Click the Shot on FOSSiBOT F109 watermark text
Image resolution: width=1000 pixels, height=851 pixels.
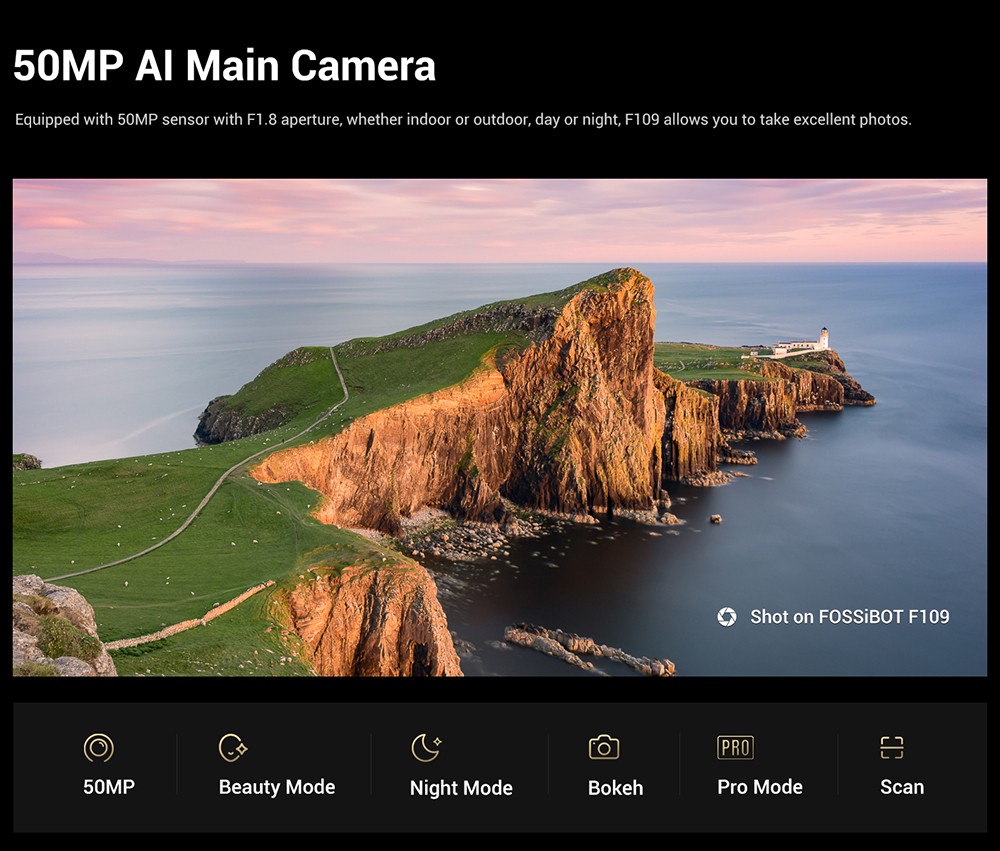(849, 617)
